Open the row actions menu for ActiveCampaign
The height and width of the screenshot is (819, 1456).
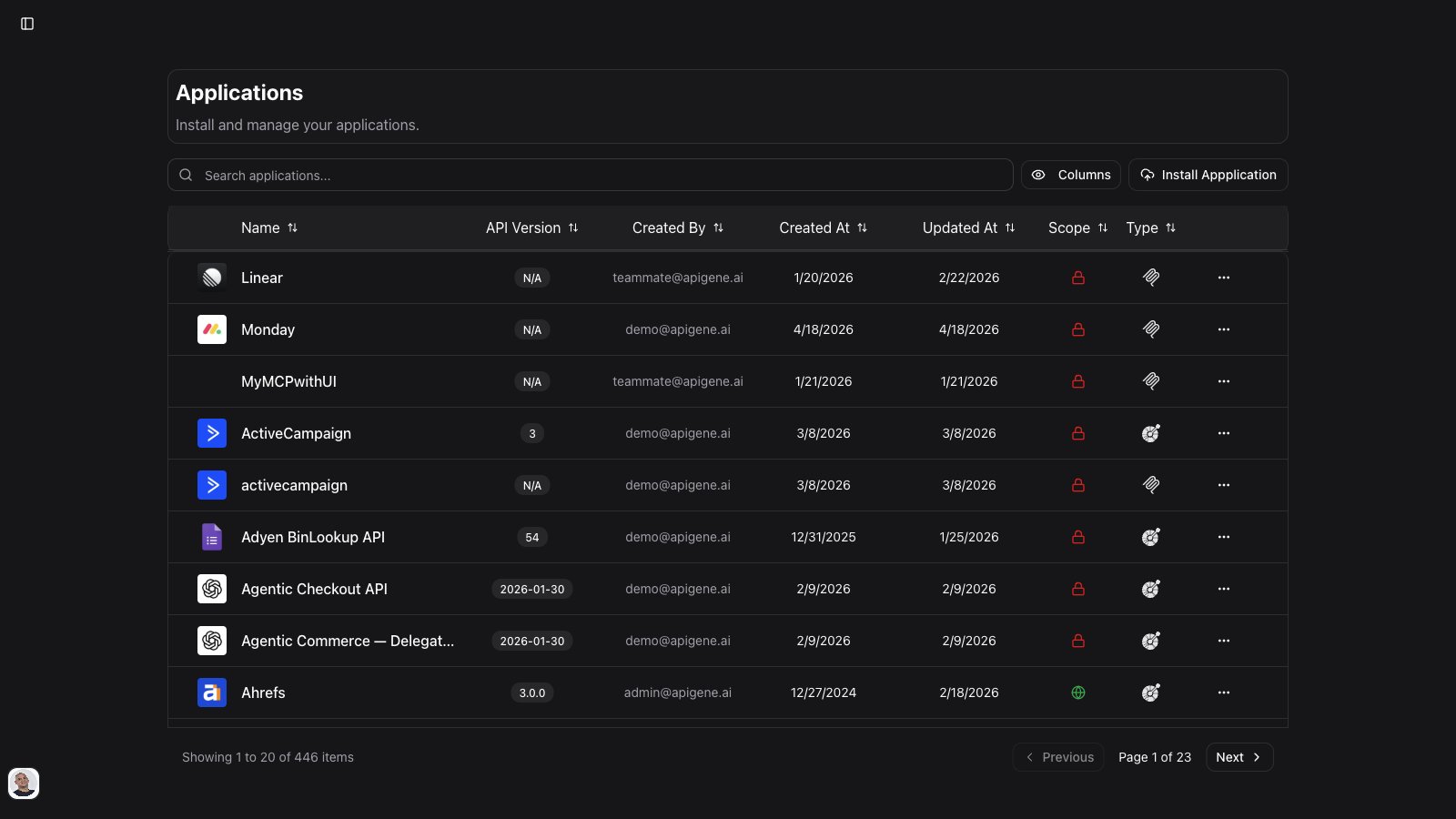1224,433
